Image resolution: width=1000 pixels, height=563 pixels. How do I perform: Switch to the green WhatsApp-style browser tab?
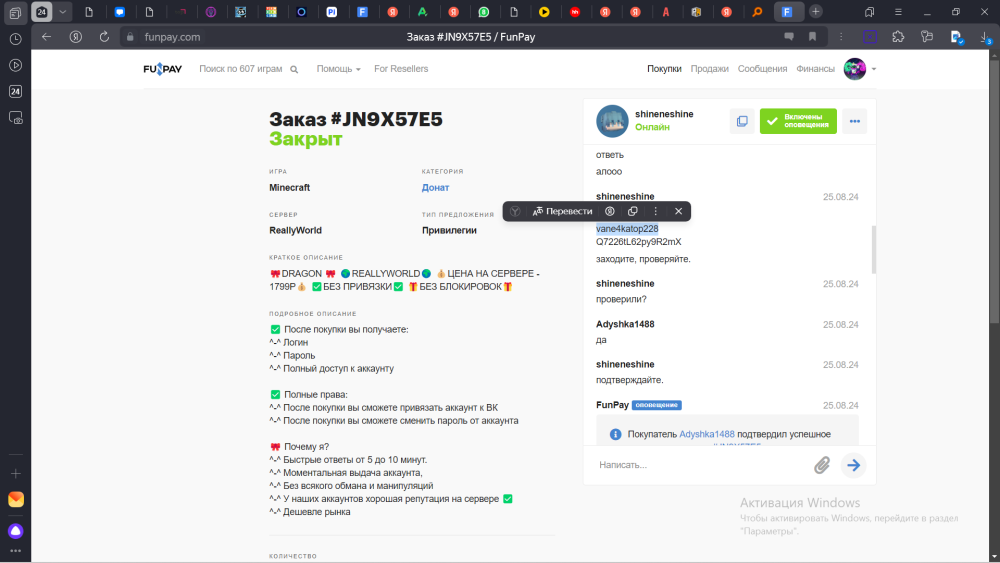point(483,12)
